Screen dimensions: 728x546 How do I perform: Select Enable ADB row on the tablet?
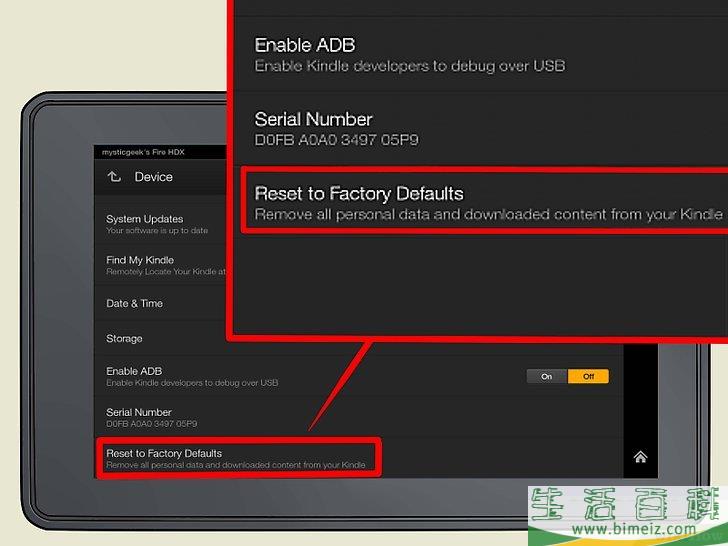[358, 377]
